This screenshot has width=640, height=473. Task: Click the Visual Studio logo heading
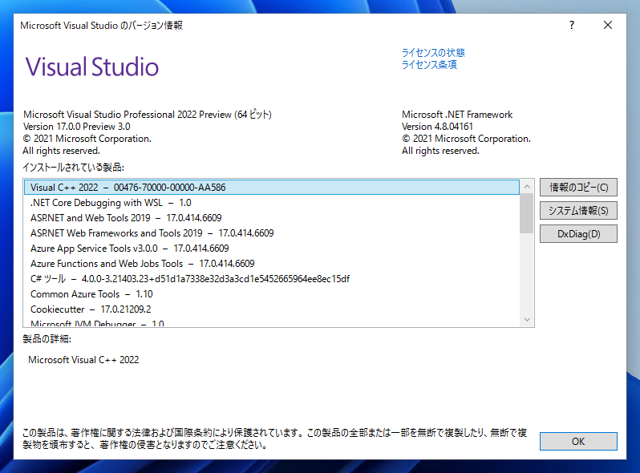tap(92, 67)
